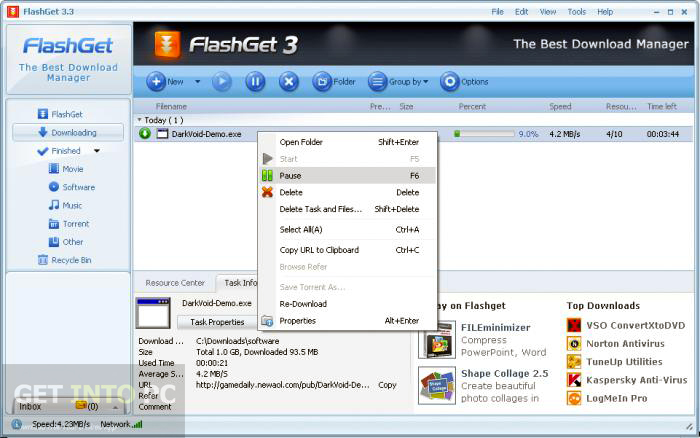Open the New button dropdown arrow
700x438 pixels.
click(x=197, y=82)
